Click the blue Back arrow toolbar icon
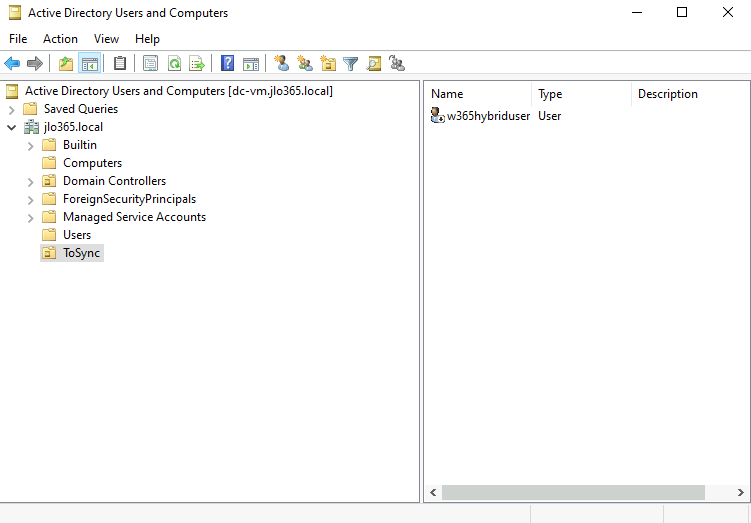The image size is (751, 523). tap(12, 63)
